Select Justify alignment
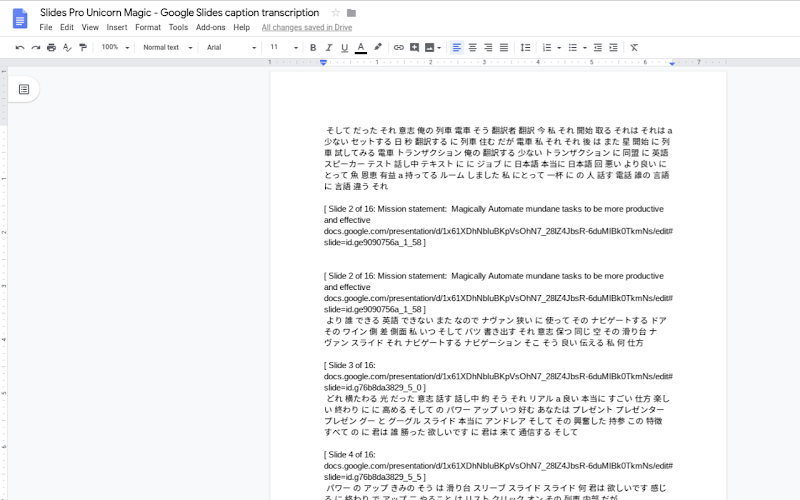The image size is (800, 500). click(x=504, y=47)
